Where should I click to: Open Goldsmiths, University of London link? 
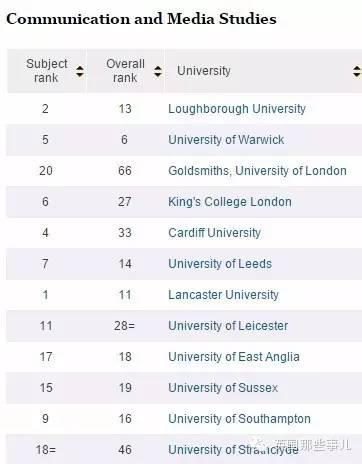(257, 171)
